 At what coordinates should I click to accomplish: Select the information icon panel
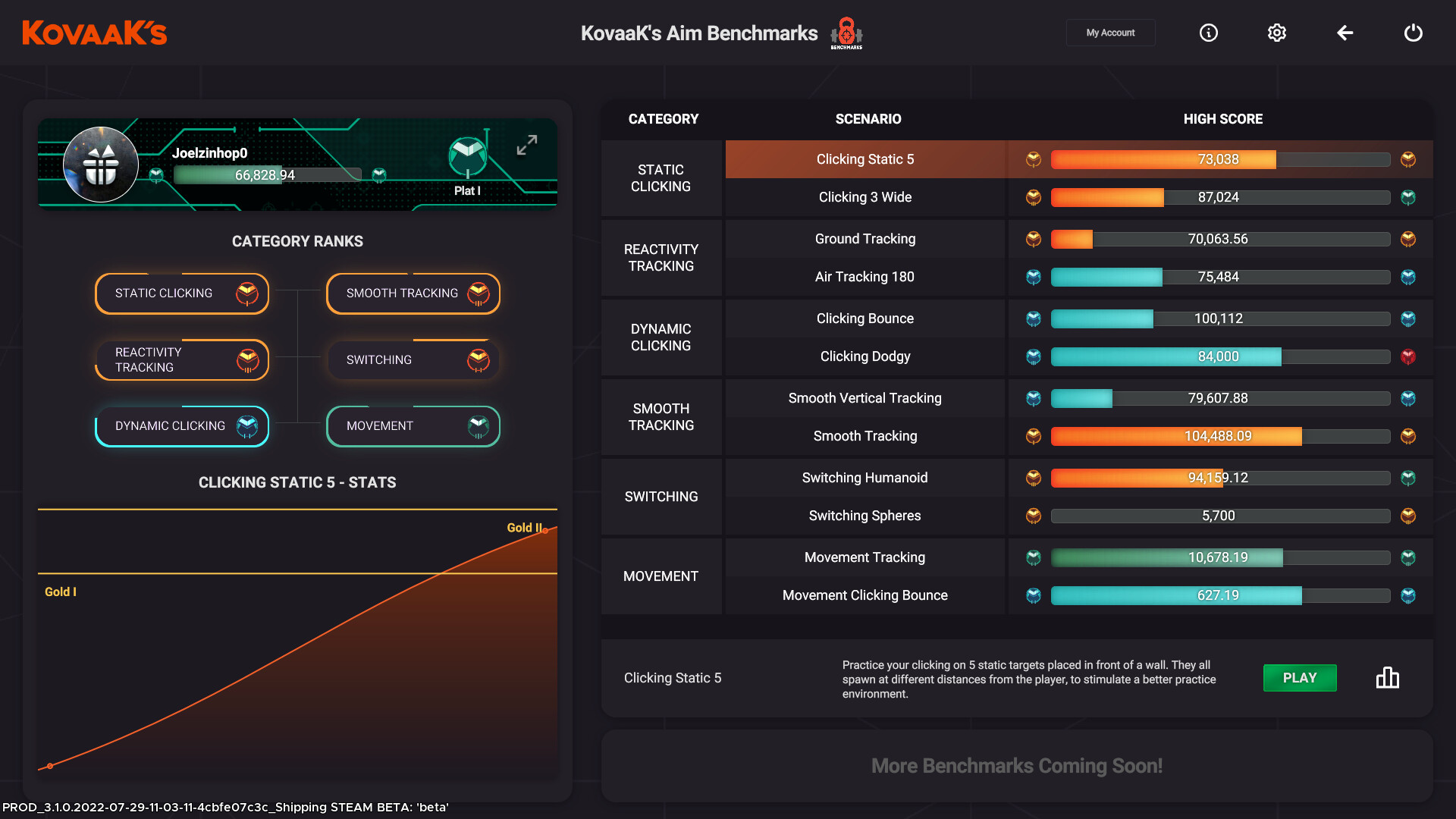pos(1208,32)
